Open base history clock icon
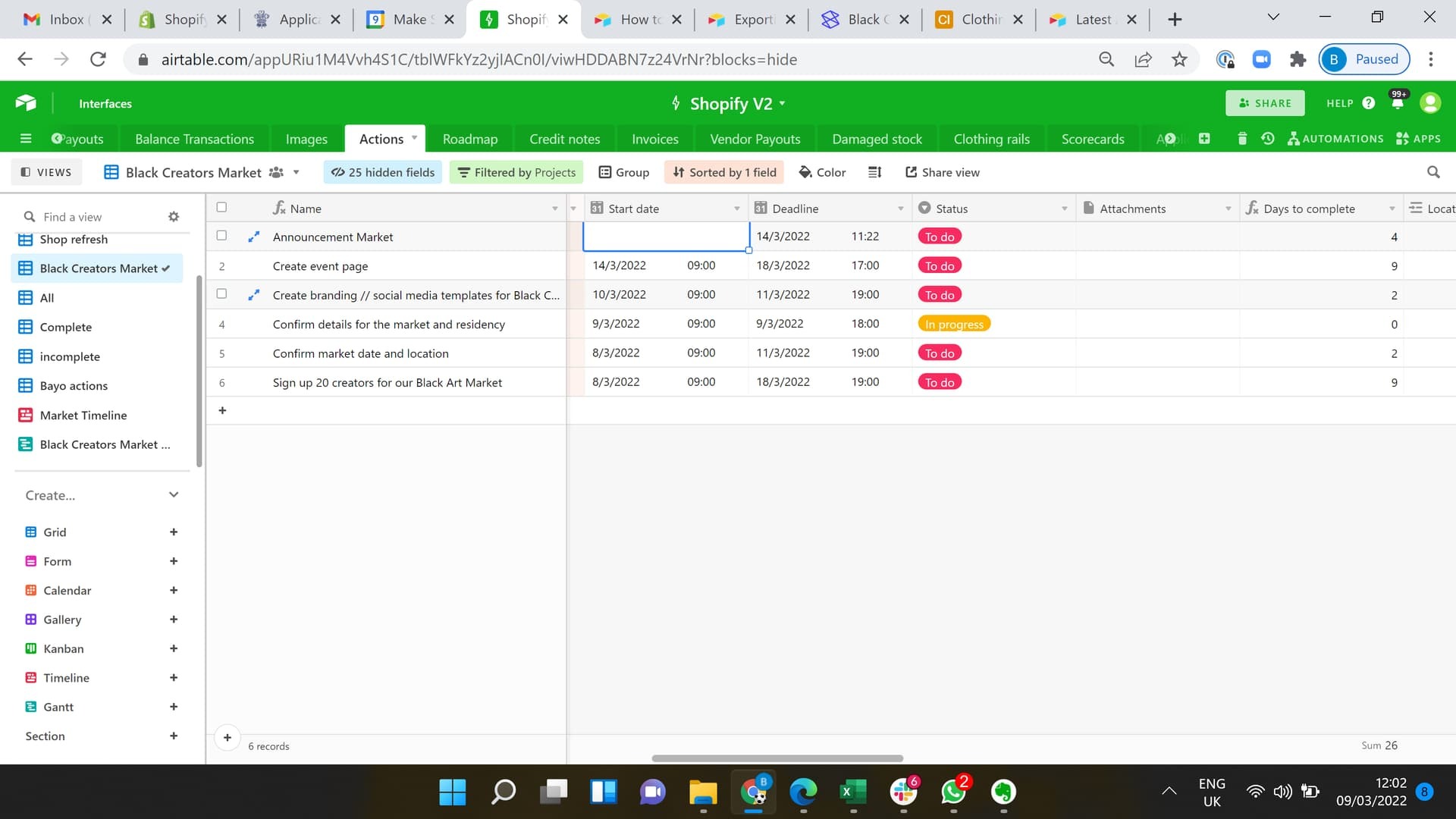Screen dimensions: 1456x819 1267,139
